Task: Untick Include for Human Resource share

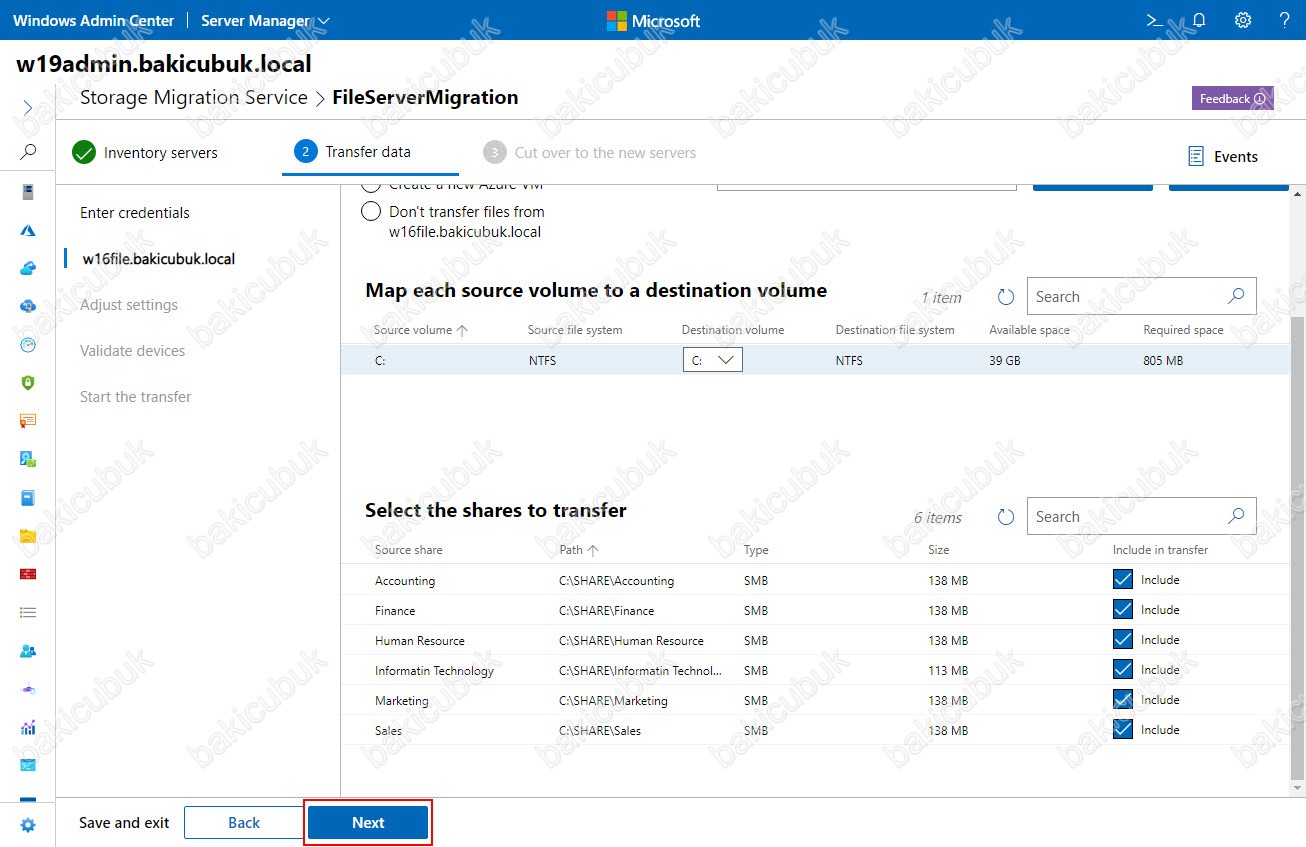Action: click(x=1123, y=639)
